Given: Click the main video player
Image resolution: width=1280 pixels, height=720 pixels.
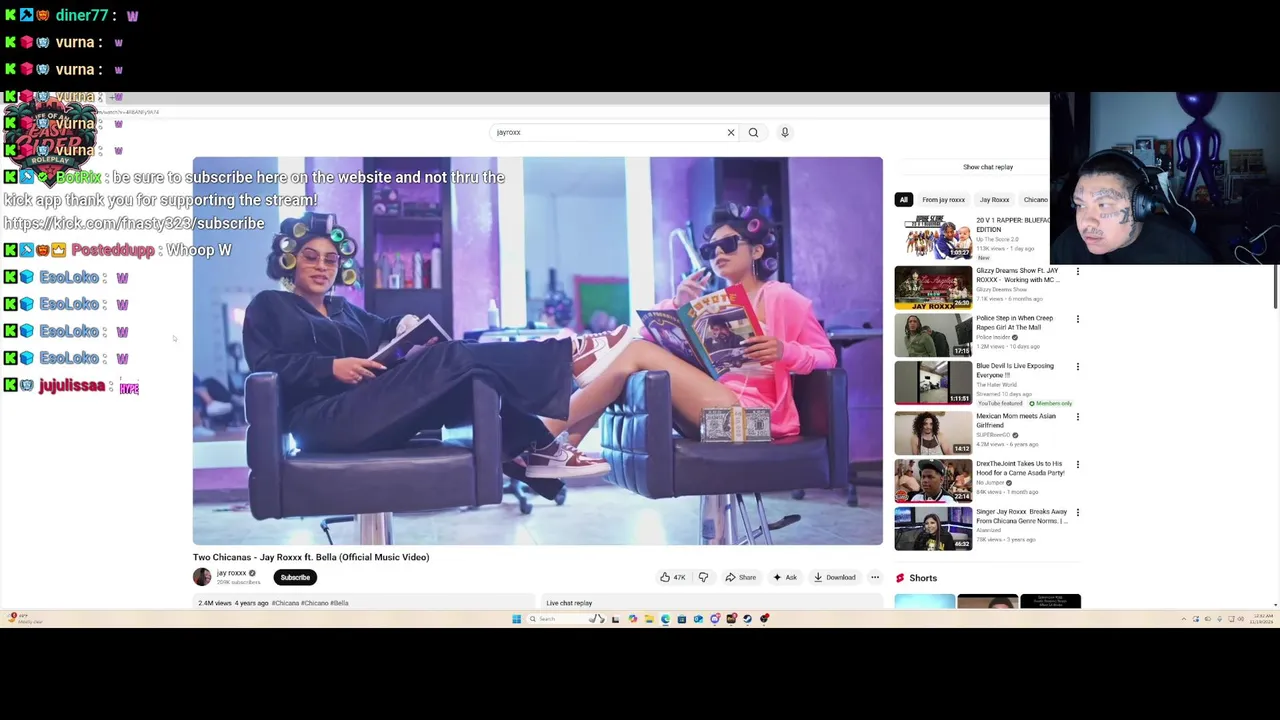Looking at the screenshot, I should click(538, 351).
